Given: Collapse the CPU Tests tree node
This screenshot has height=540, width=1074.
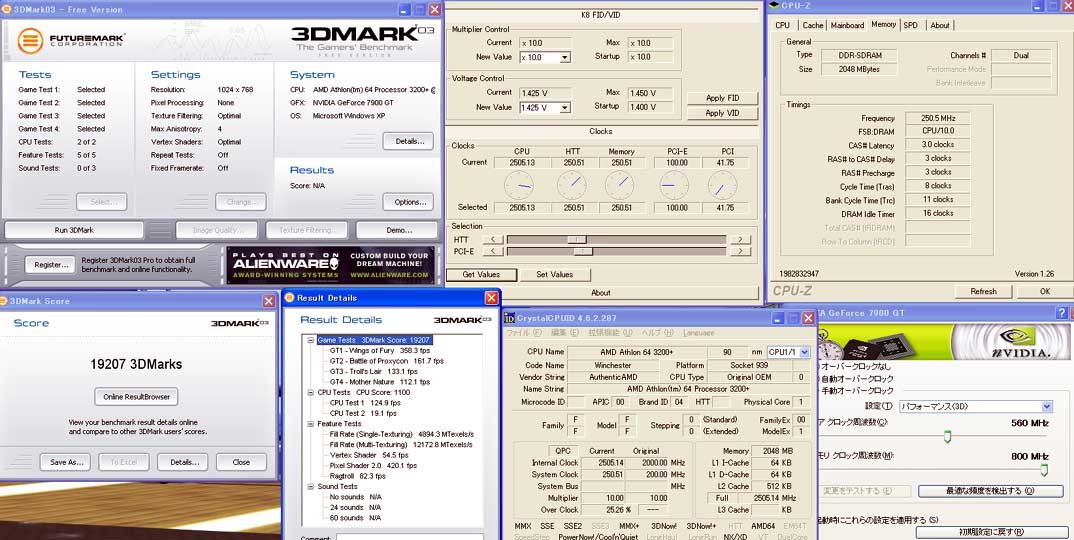Looking at the screenshot, I should [311, 392].
